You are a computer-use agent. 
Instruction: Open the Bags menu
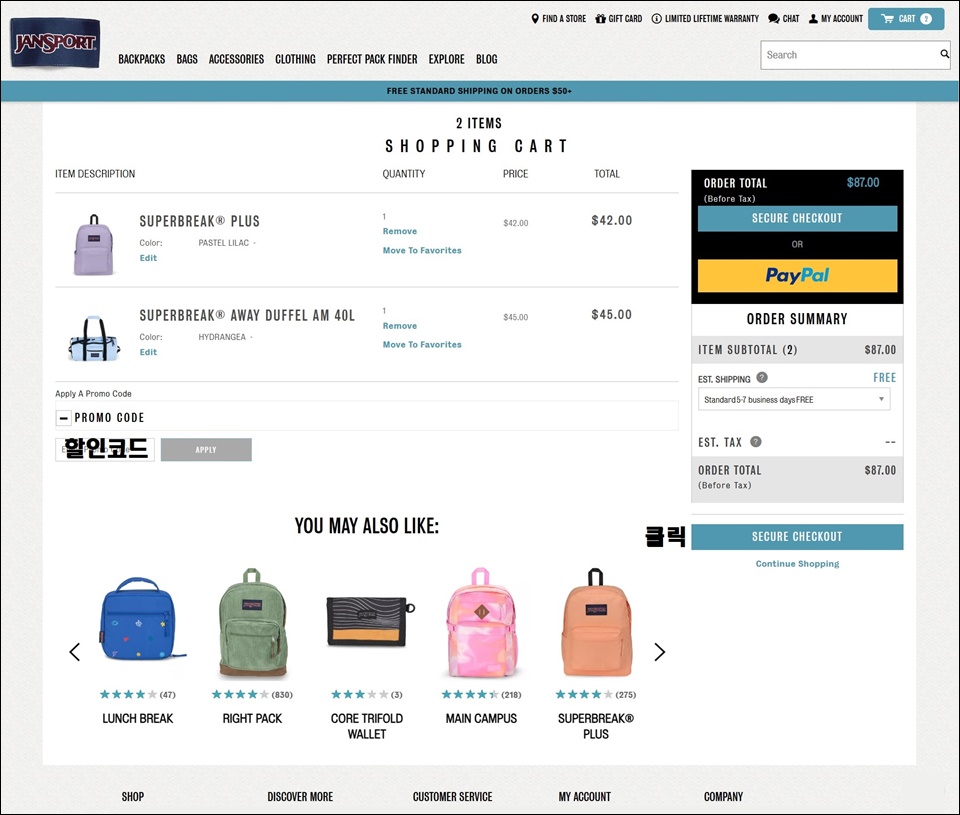pyautogui.click(x=187, y=59)
